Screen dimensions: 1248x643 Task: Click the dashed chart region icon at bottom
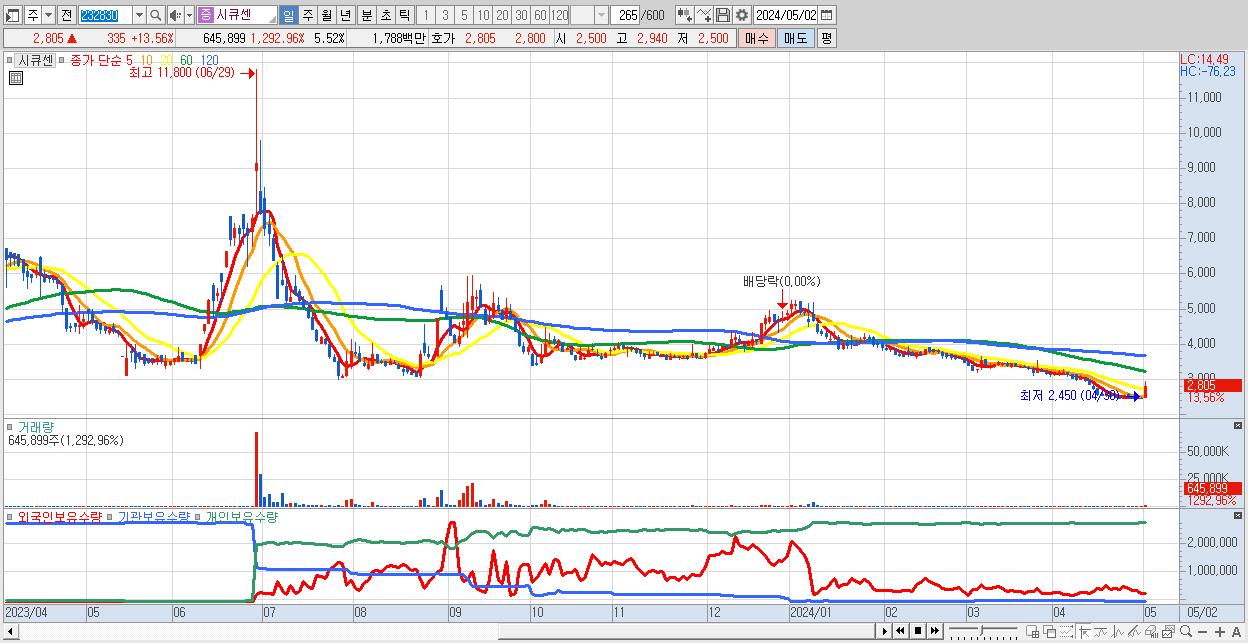click(1066, 631)
